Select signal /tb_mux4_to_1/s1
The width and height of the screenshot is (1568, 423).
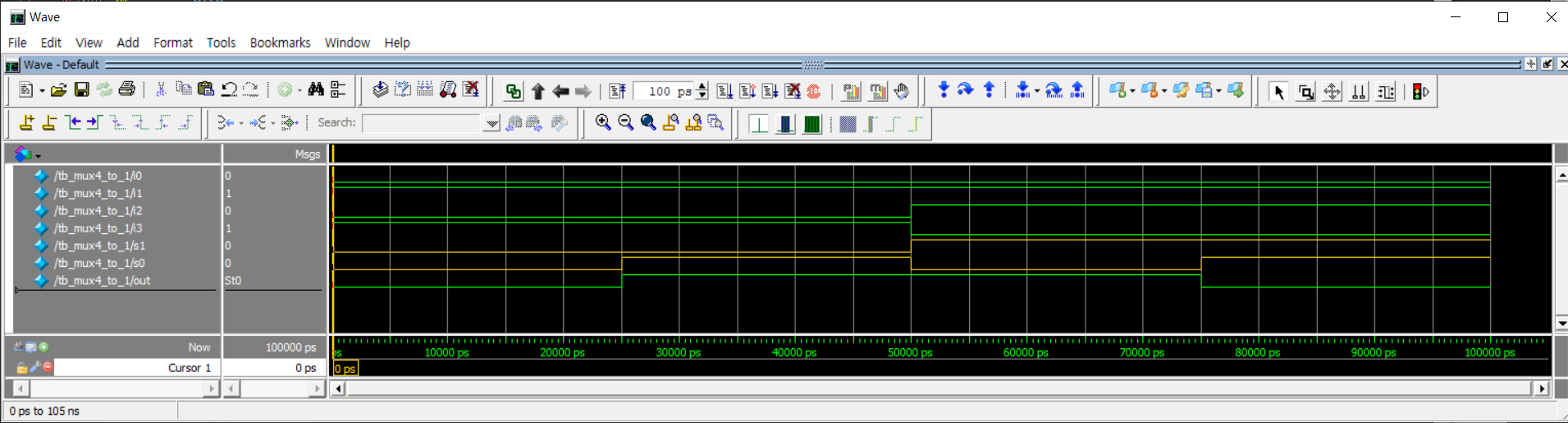coord(99,246)
